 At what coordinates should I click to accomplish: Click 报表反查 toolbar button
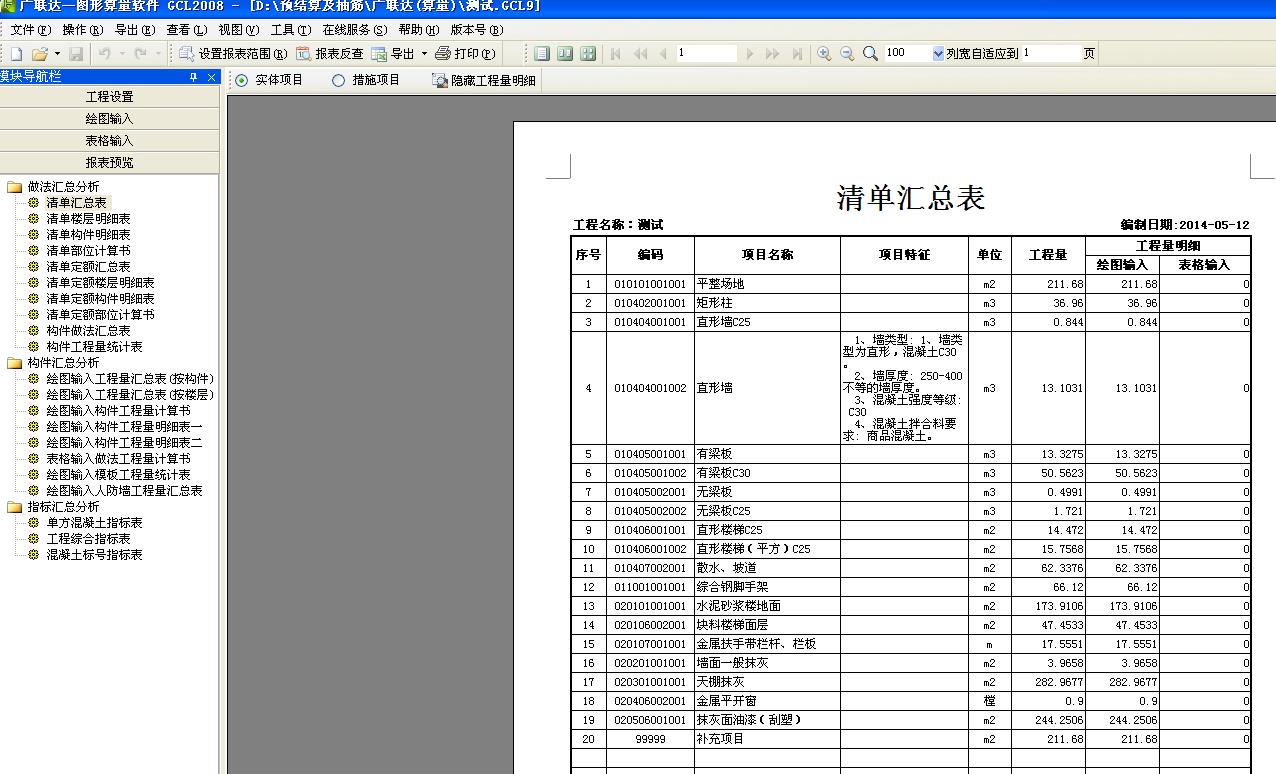click(330, 53)
